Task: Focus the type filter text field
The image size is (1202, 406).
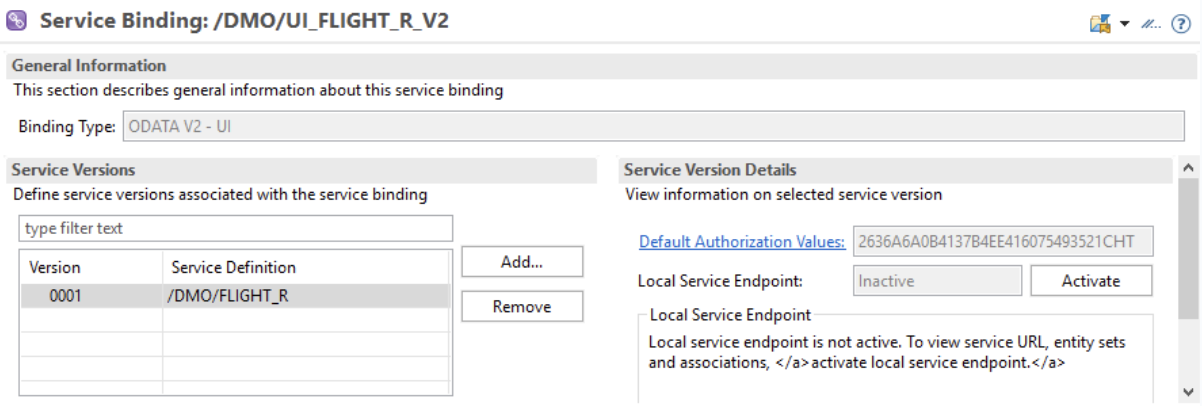Action: [x=235, y=228]
